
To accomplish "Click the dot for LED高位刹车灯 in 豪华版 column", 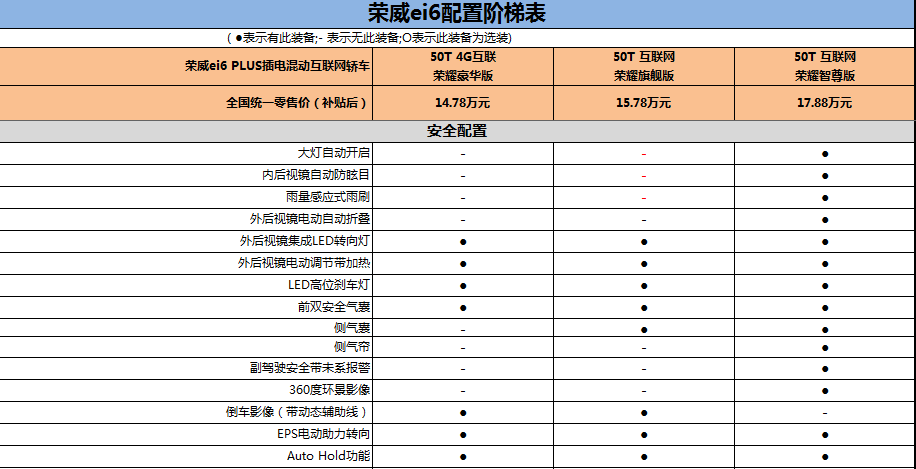I will coord(463,286).
